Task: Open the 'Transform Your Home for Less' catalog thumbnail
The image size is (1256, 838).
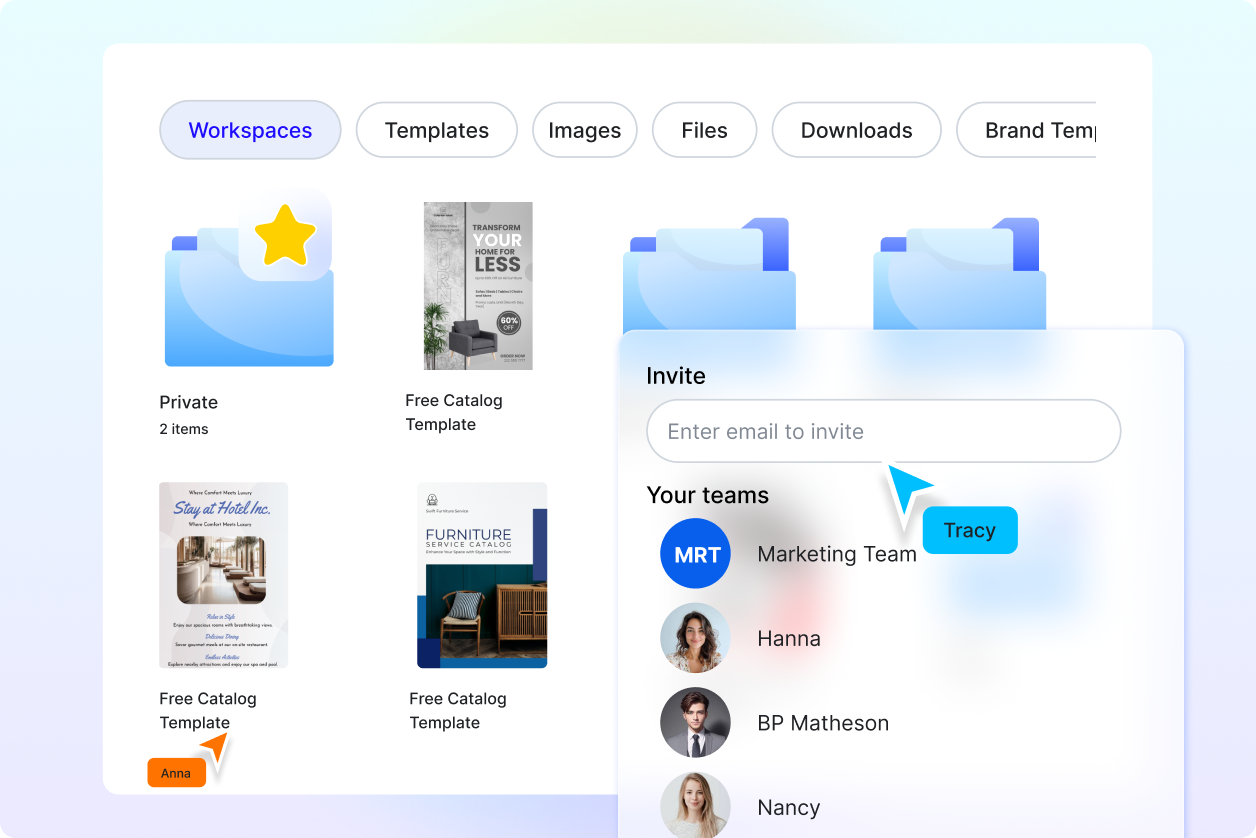Action: pyautogui.click(x=478, y=286)
